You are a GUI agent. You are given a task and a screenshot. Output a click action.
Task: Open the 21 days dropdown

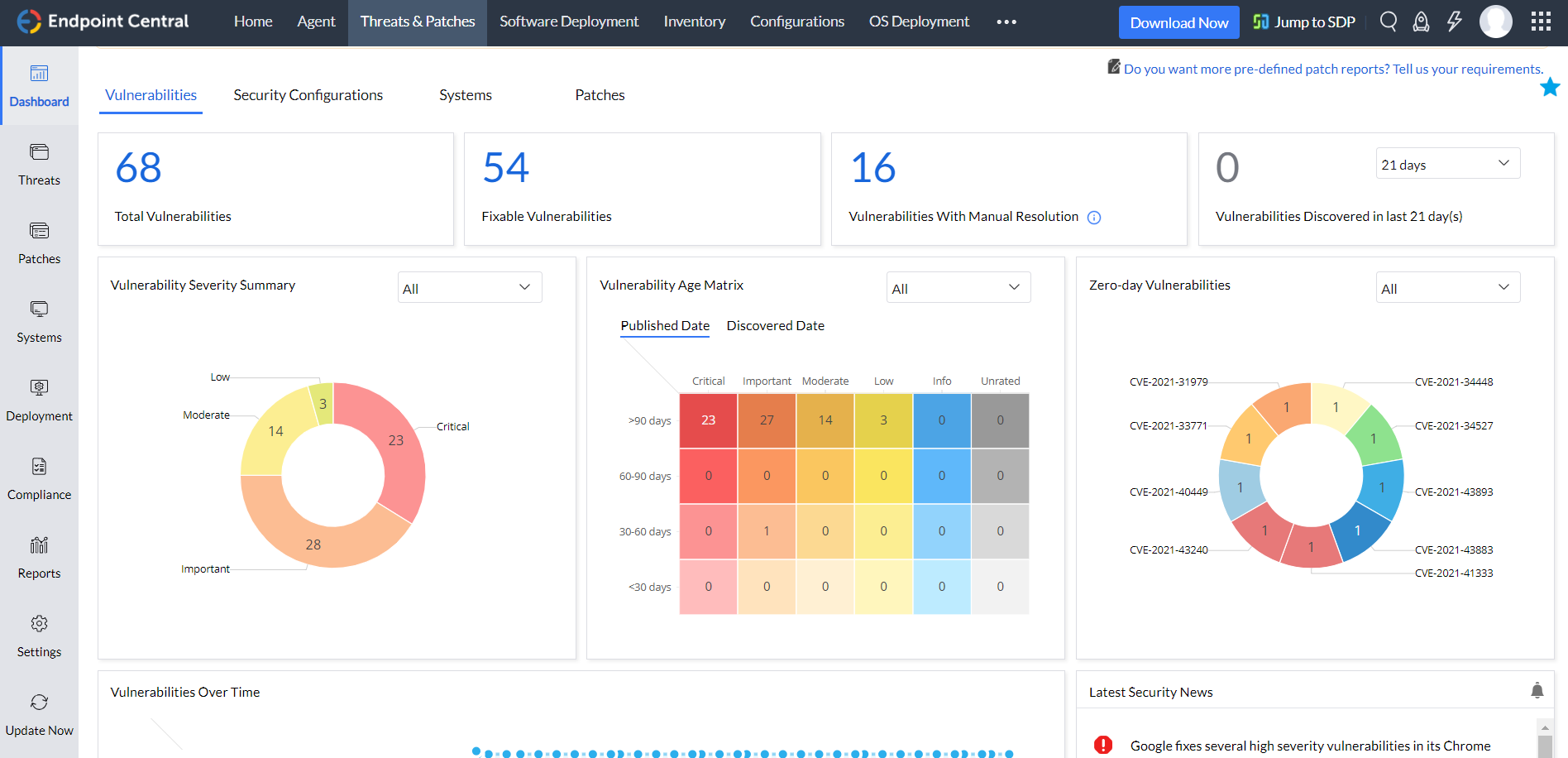1447,163
